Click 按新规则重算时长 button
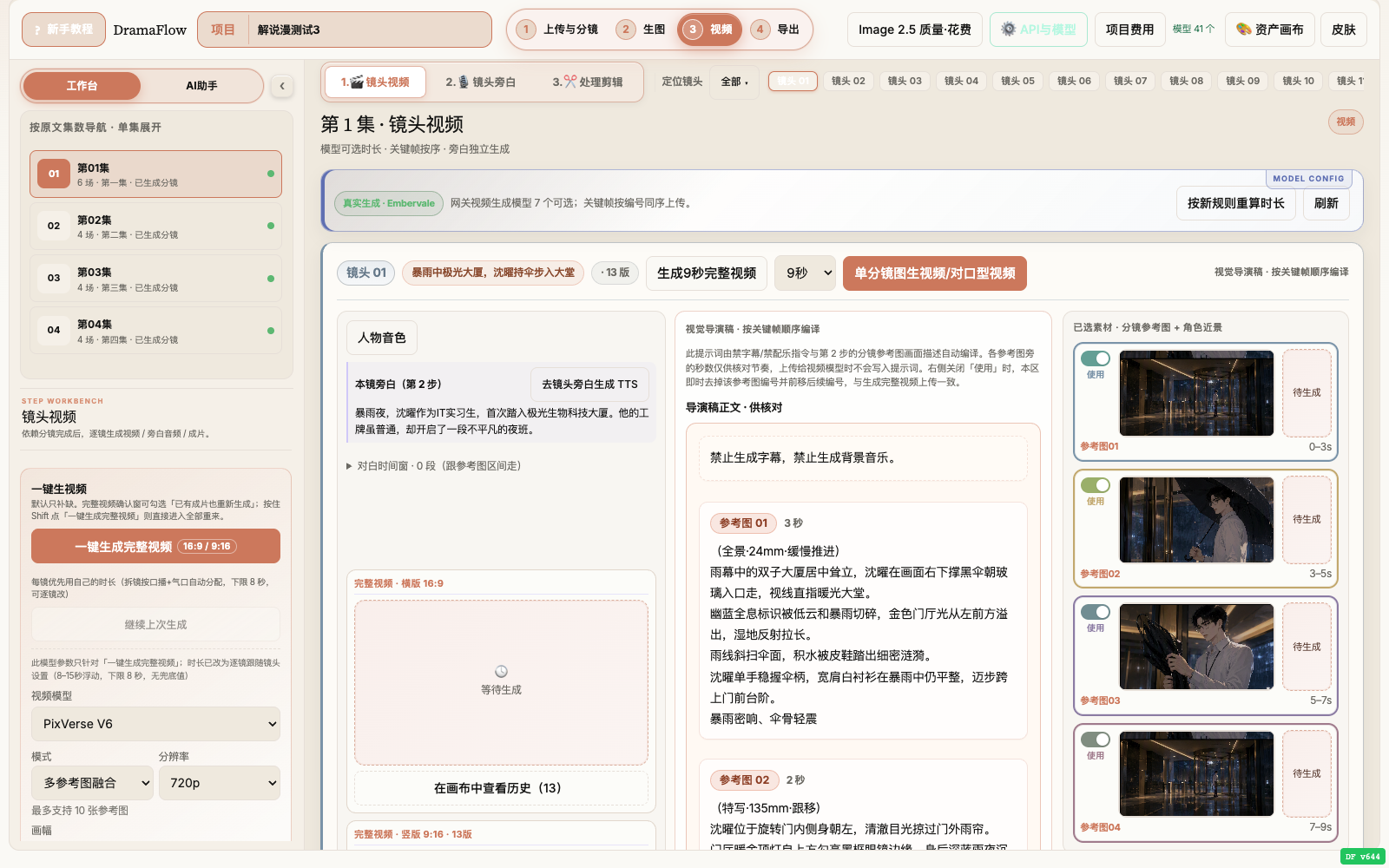The image size is (1389, 868). pyautogui.click(x=1235, y=203)
